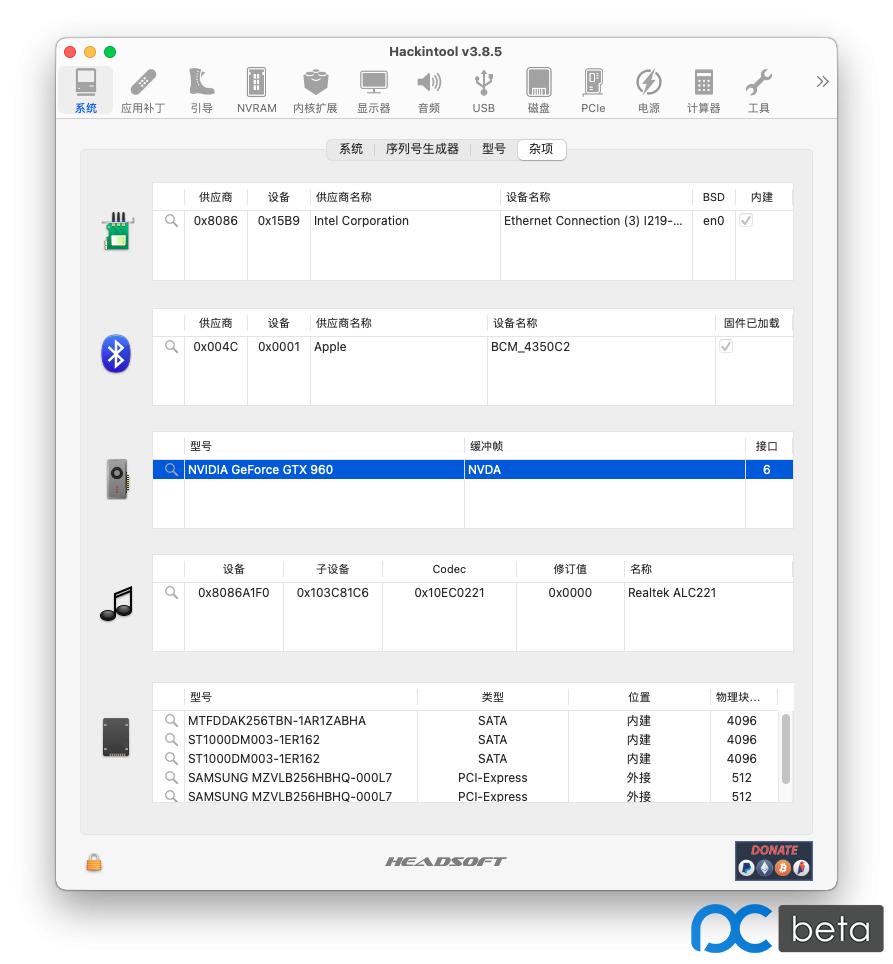
Task: Toggle 固件已加载 checkbox for BCM_4350C2
Action: 726,346
